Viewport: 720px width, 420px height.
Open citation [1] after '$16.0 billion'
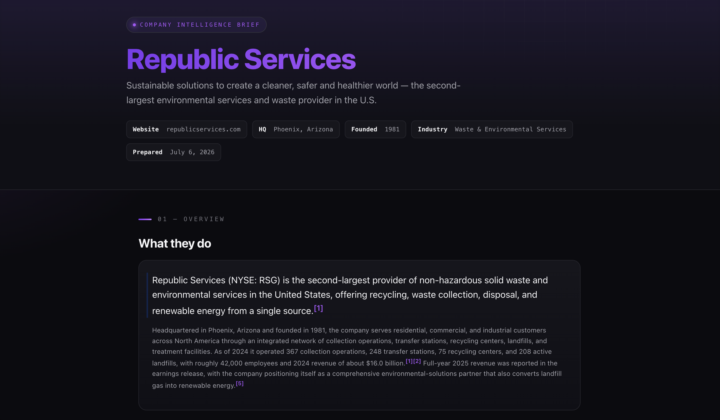coord(409,361)
